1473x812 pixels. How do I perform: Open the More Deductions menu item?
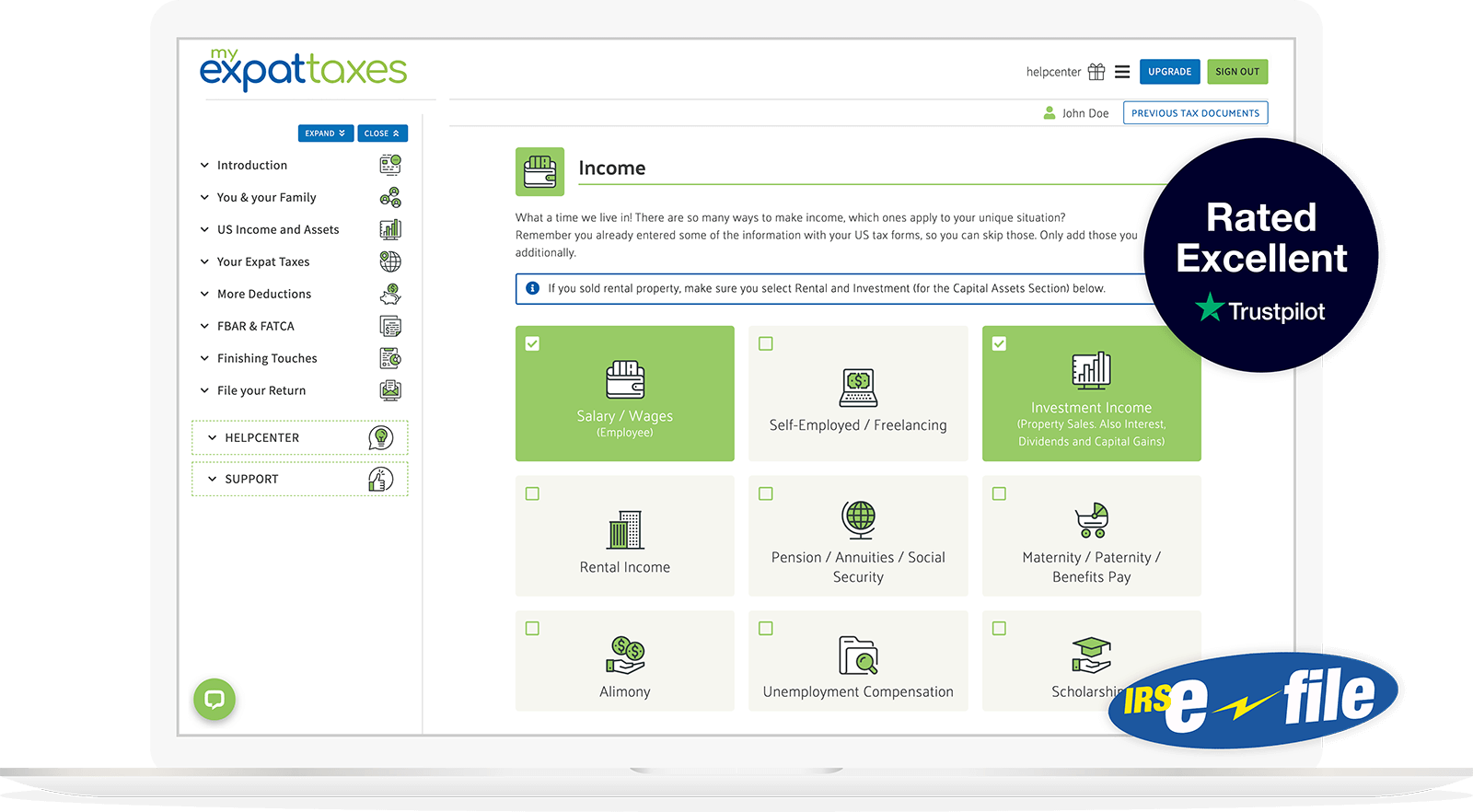[x=264, y=295]
